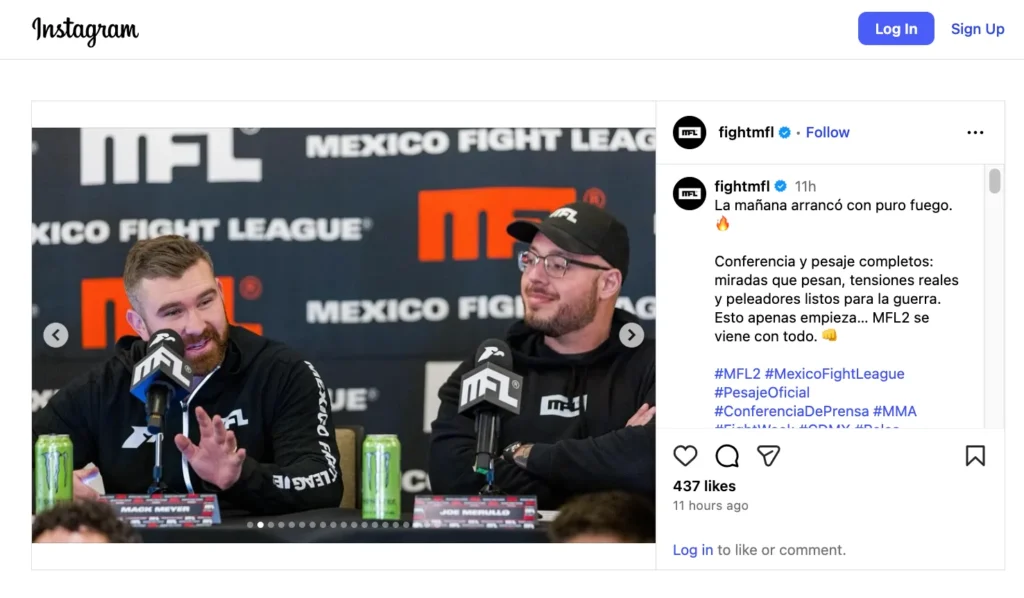Save the post with the bookmark icon
The height and width of the screenshot is (598, 1024).
click(x=975, y=456)
